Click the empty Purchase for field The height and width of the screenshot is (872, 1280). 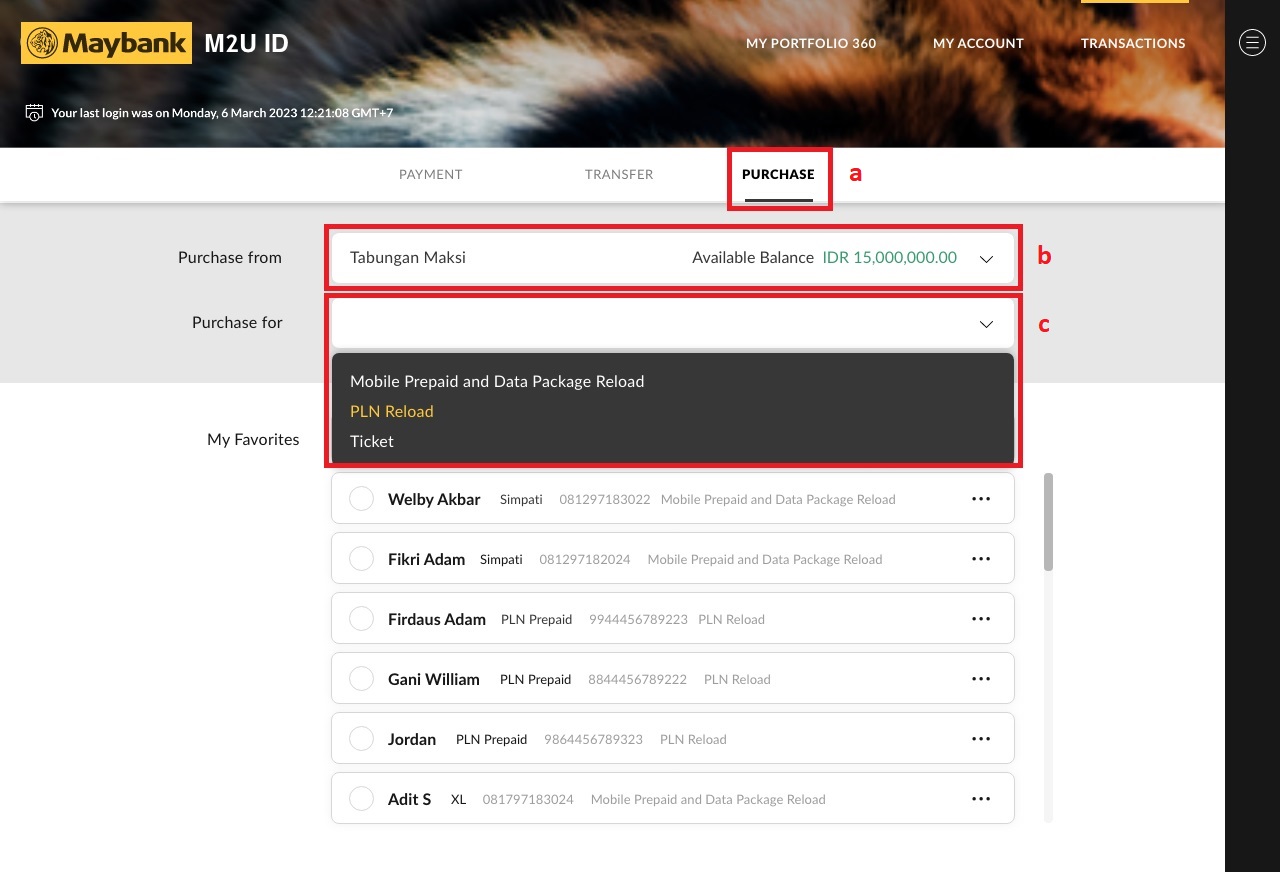pyautogui.click(x=672, y=324)
